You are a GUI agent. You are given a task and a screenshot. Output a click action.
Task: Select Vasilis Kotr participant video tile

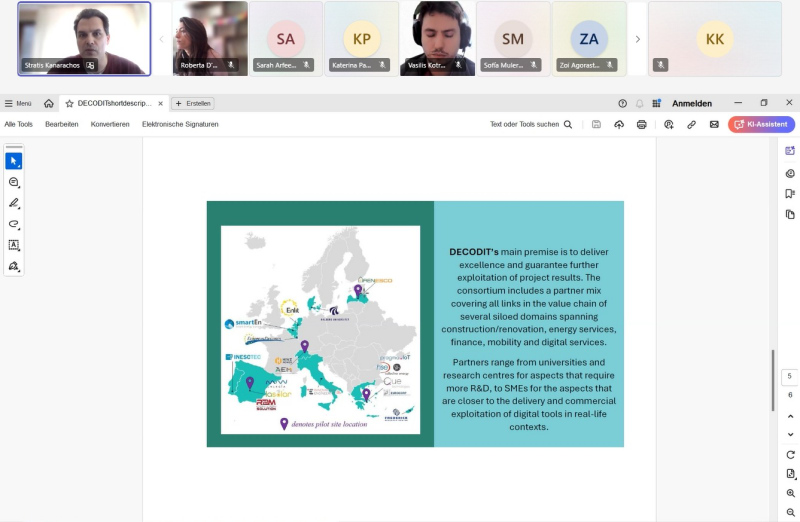click(x=437, y=39)
